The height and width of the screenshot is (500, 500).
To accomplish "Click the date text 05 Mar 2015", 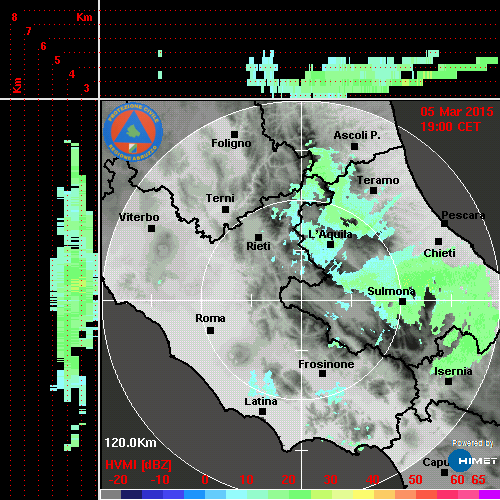I will pyautogui.click(x=457, y=112).
